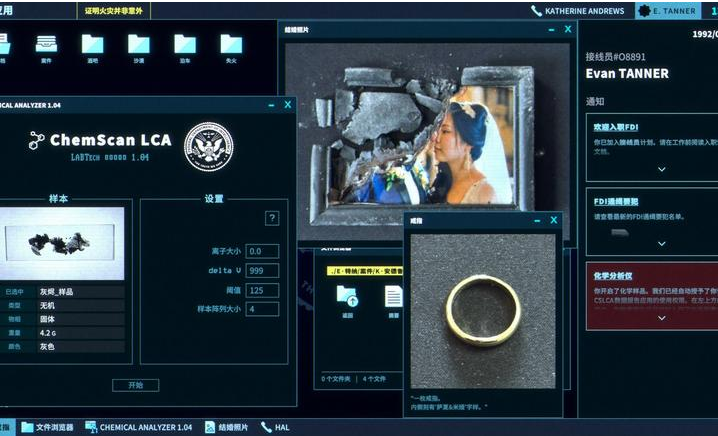Click the folder-up 返回 icon in file browser
718x436 pixels.
click(347, 301)
